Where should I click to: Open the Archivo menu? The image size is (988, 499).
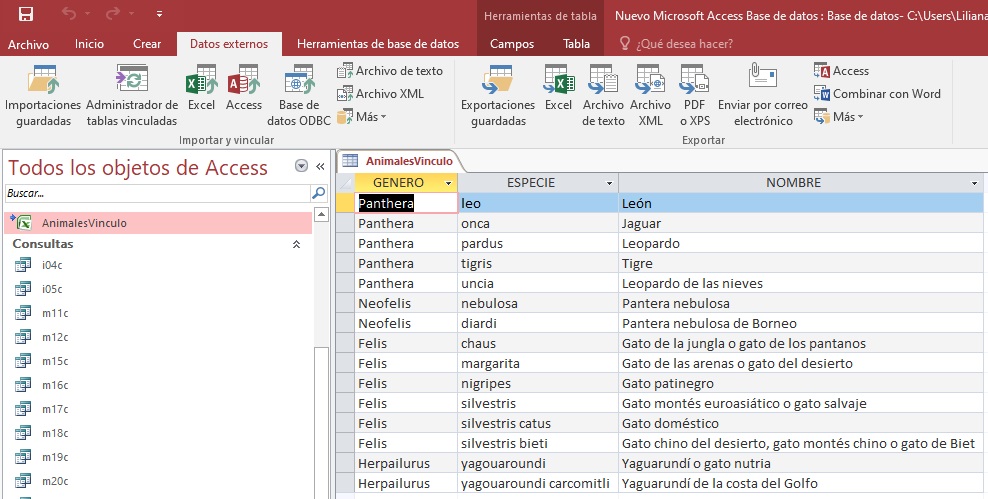[x=28, y=44]
